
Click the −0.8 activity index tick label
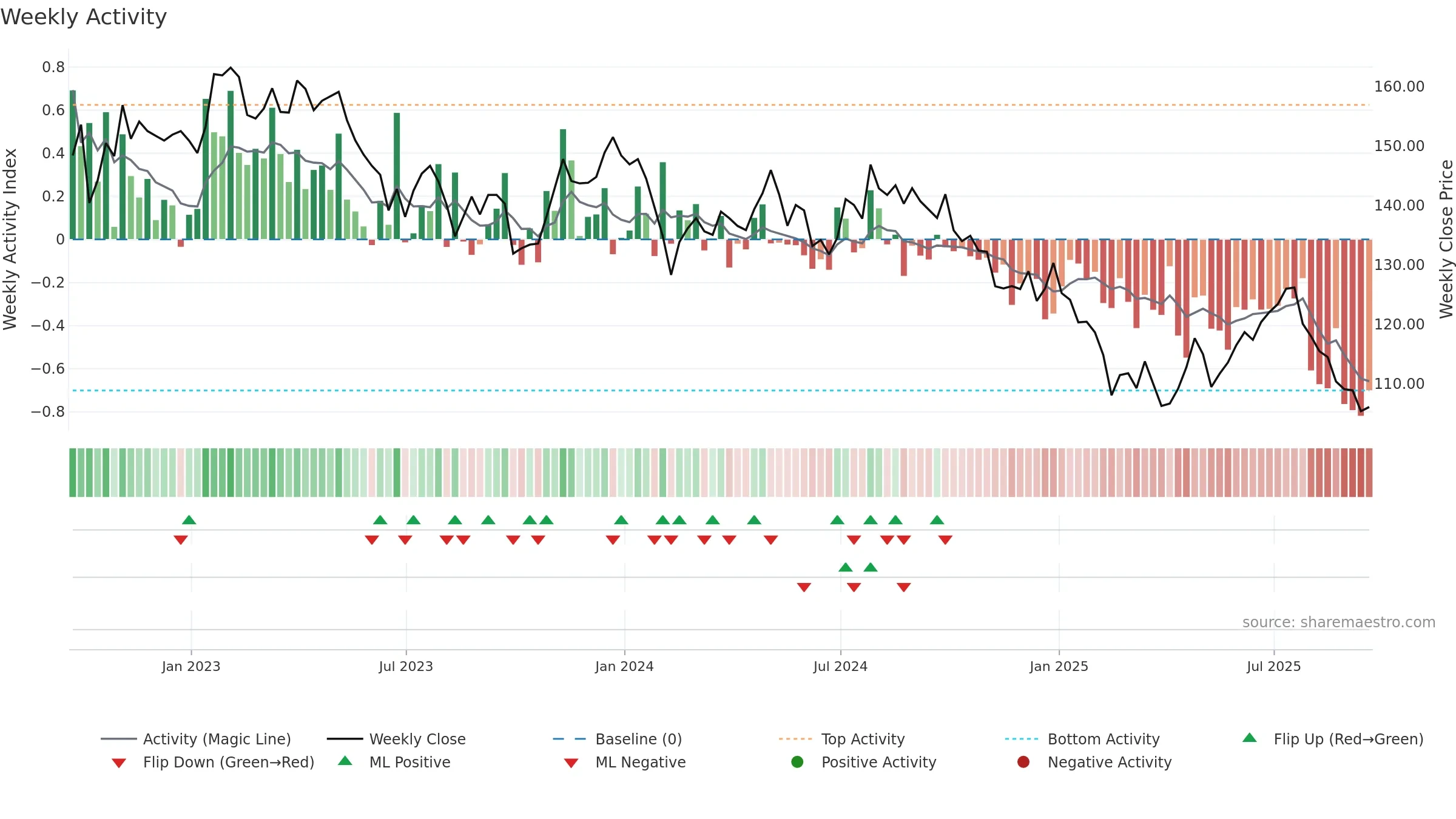[48, 412]
